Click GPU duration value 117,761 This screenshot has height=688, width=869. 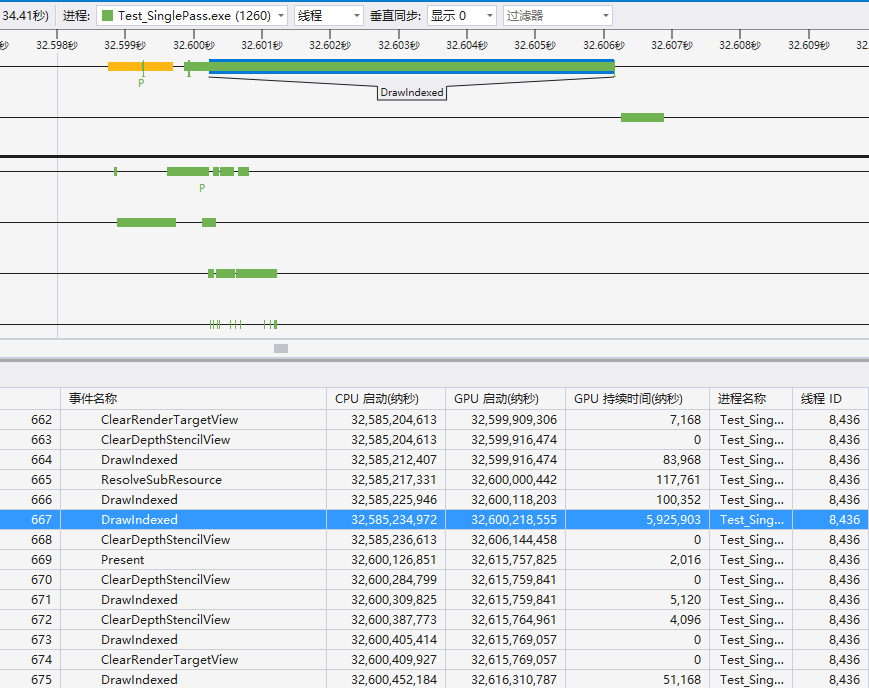point(678,480)
